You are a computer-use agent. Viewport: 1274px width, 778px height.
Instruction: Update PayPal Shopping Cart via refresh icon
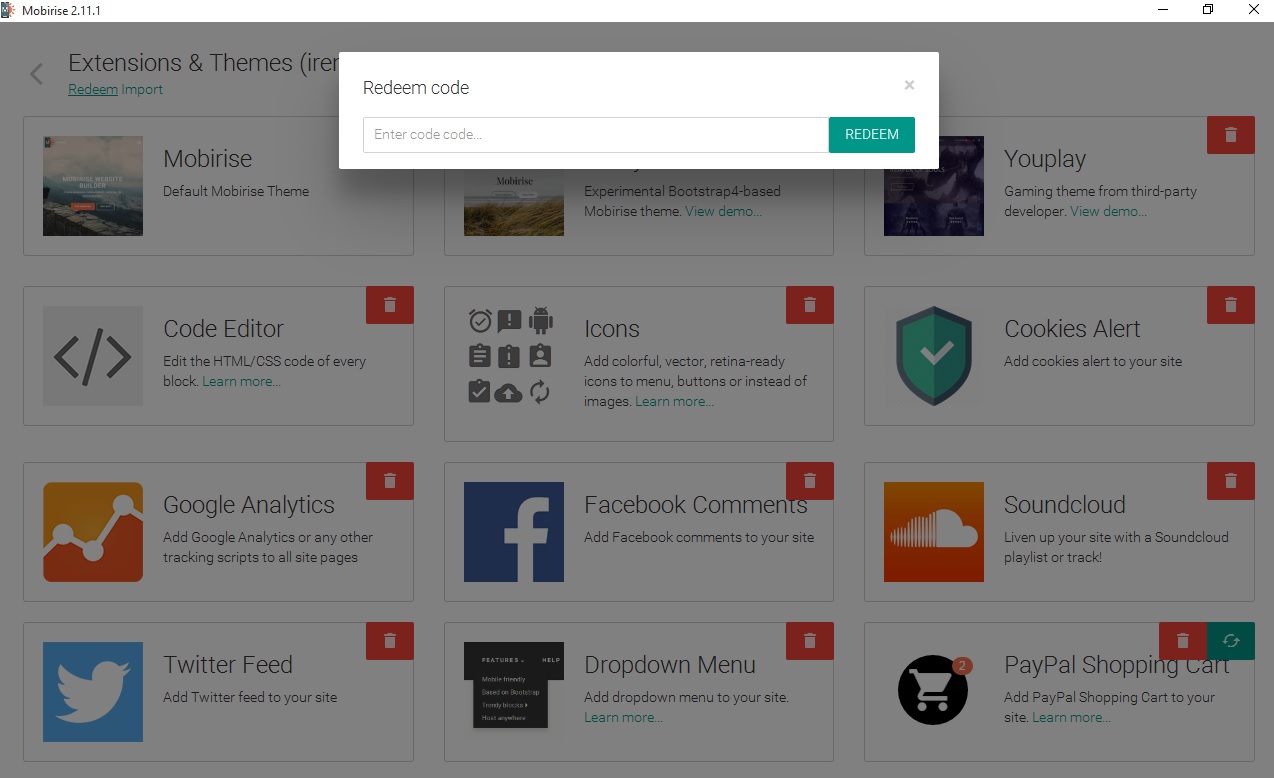pos(1231,641)
